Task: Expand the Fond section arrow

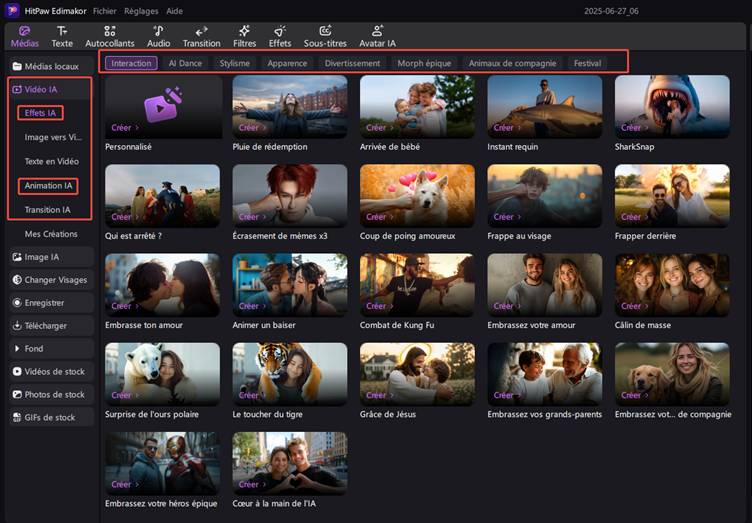Action: tap(17, 349)
